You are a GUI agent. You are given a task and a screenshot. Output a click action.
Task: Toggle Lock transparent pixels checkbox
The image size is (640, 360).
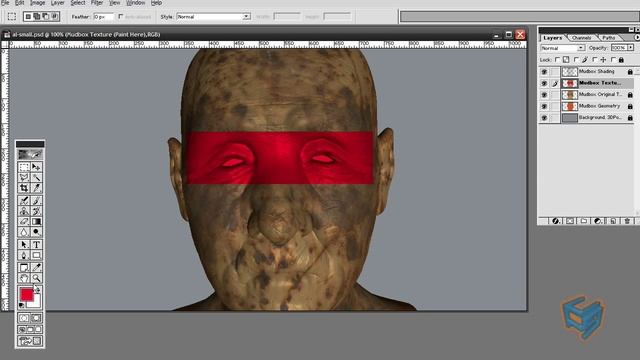558,60
